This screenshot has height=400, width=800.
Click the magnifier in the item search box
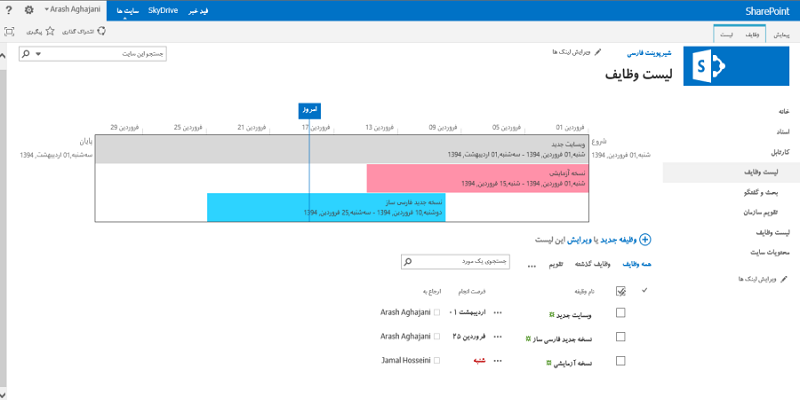click(x=408, y=262)
